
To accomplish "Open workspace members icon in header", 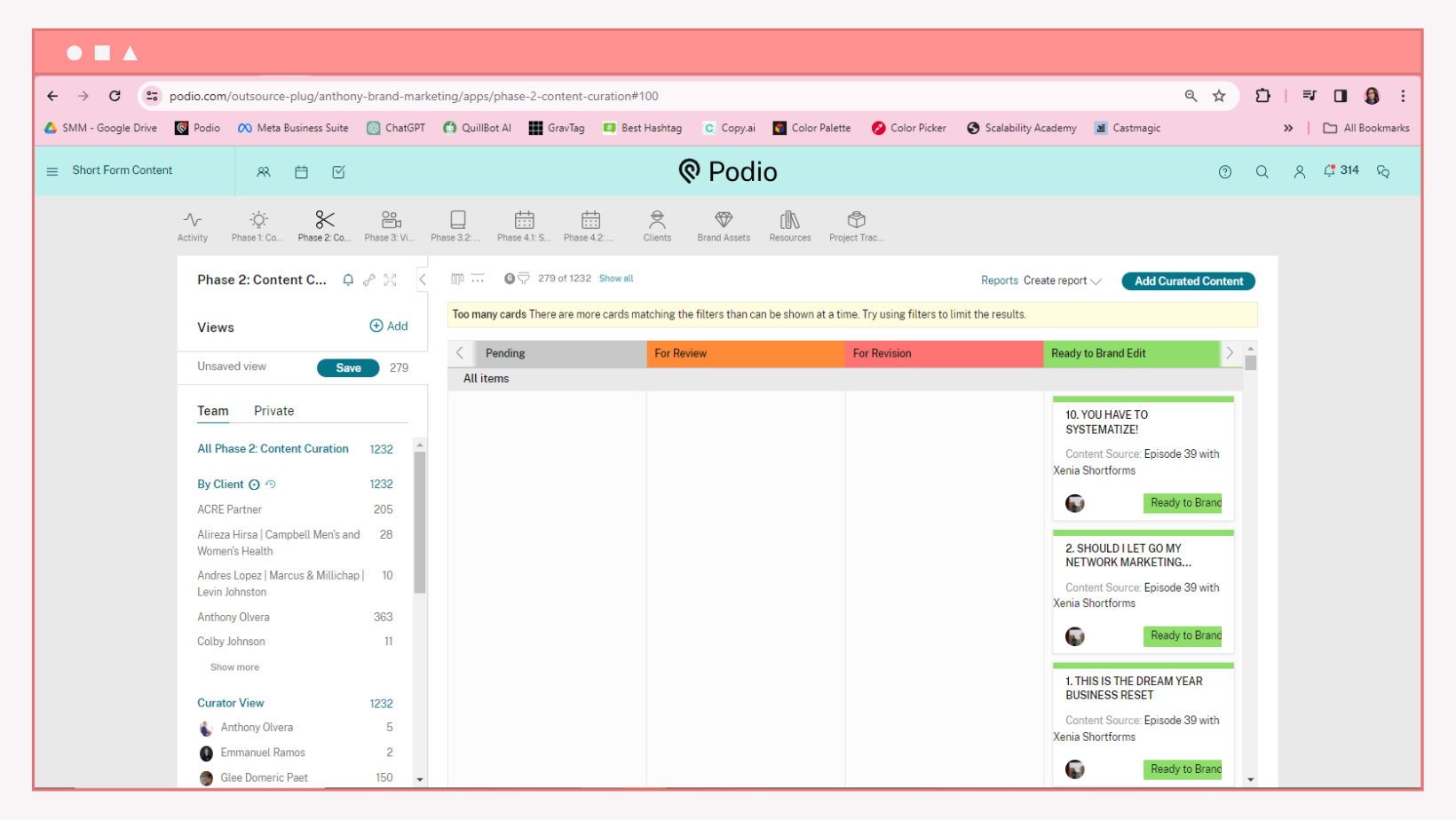I will (264, 172).
